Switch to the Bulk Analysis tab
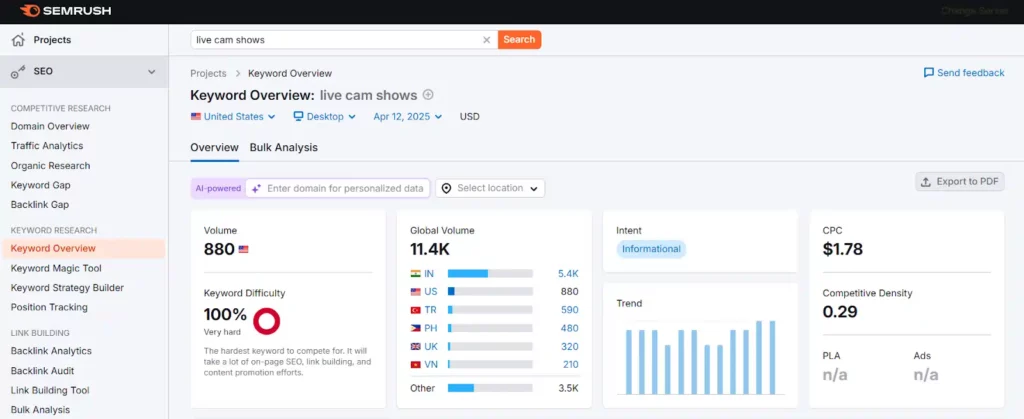Screen dimensions: 1024x419 [283, 147]
